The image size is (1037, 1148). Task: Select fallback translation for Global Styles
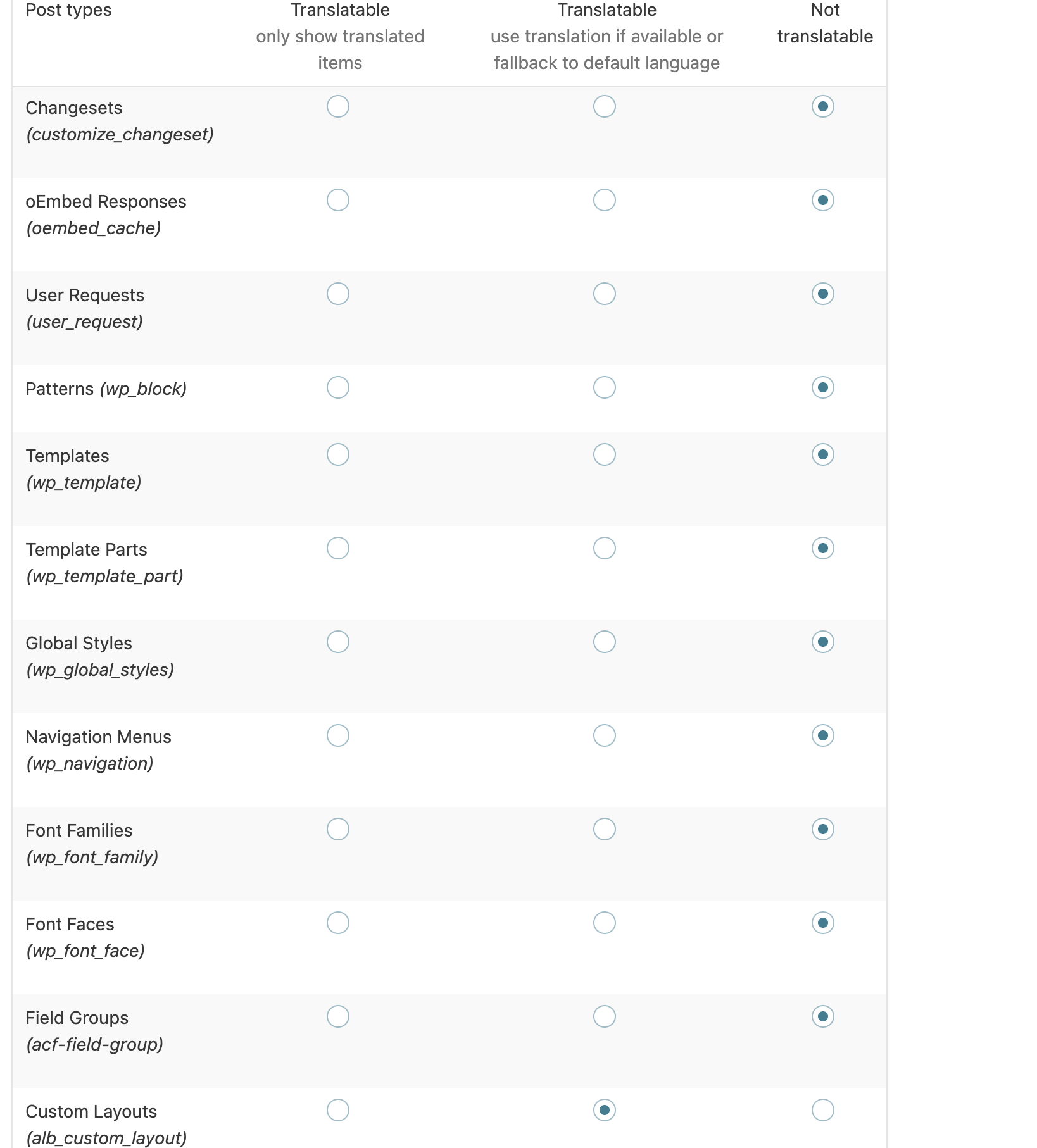(x=605, y=642)
